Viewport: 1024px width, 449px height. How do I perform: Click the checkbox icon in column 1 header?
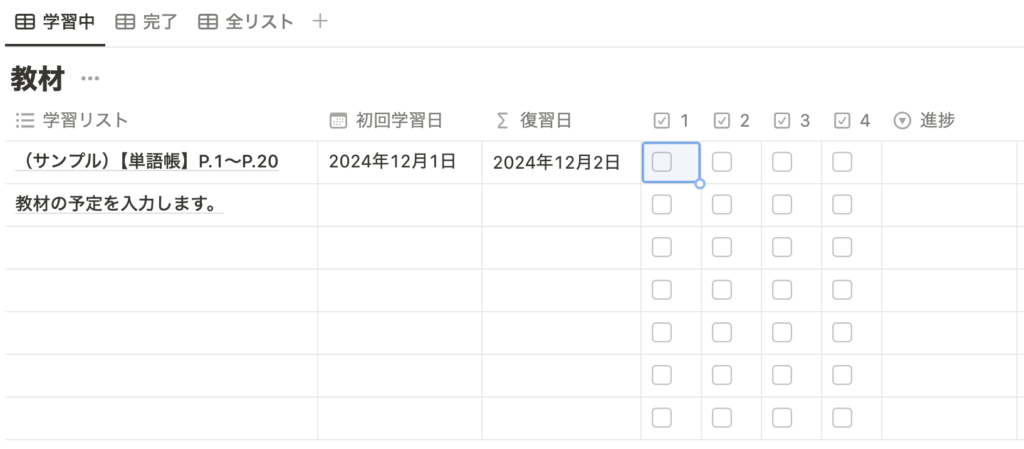[x=662, y=121]
